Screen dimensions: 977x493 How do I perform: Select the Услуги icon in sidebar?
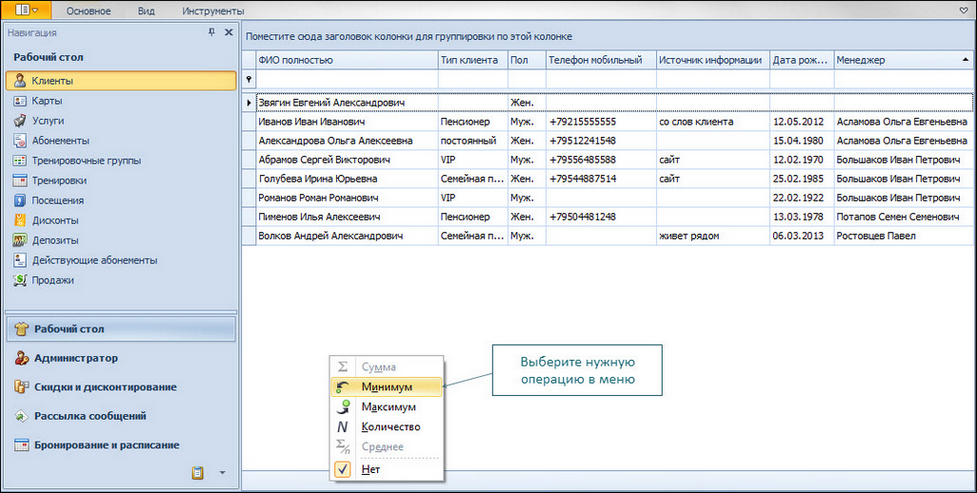[20, 121]
